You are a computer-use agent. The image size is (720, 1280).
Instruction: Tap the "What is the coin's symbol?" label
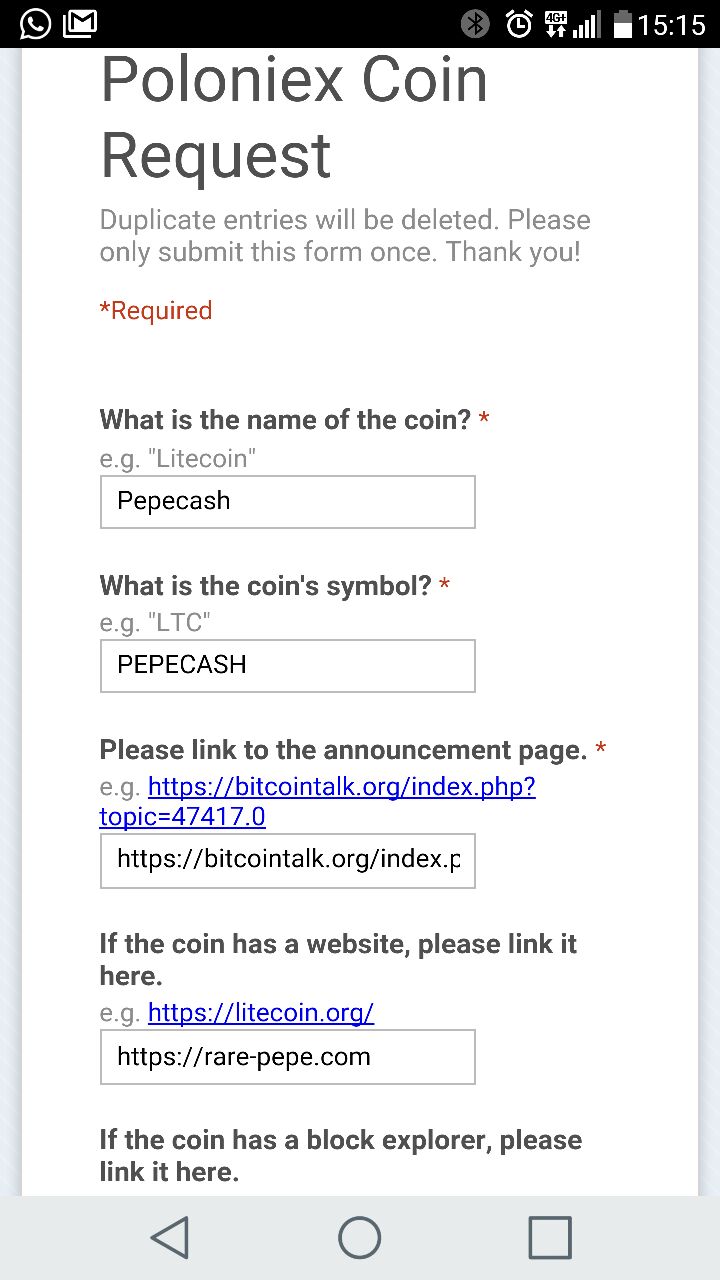(x=267, y=586)
